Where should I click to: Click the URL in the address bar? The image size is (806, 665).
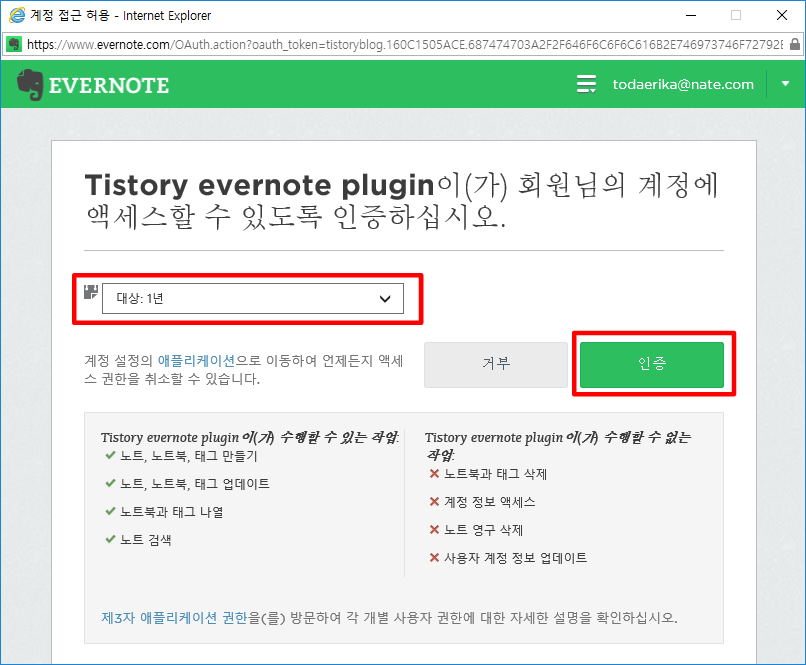click(405, 45)
